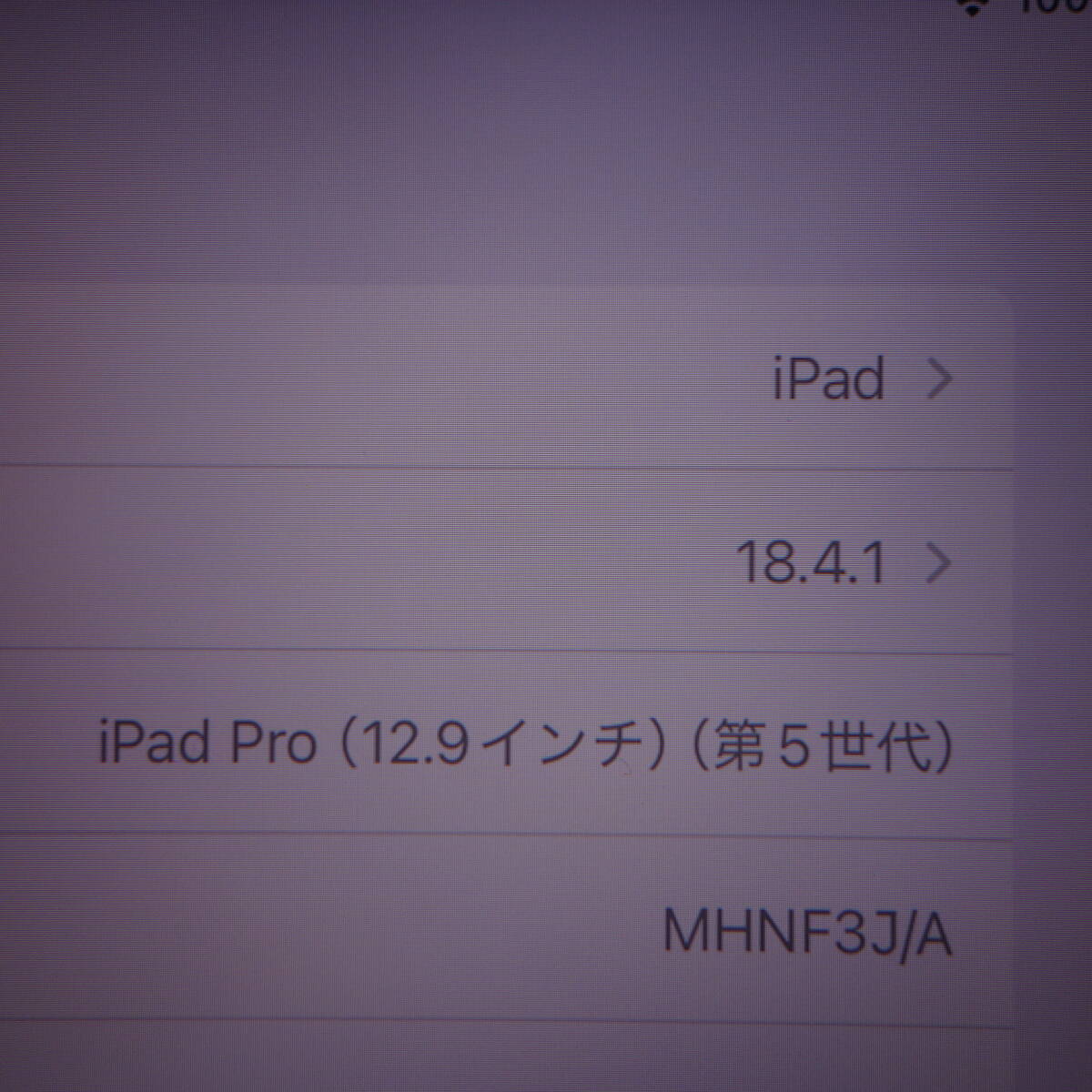Viewport: 1092px width, 1092px height.
Task: Open the software version 18.4.1 entry
Action: [x=506, y=561]
